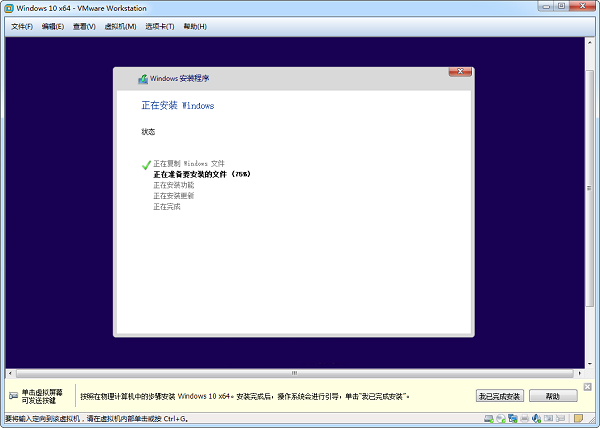Image resolution: width=600 pixels, height=428 pixels.
Task: Click the green checkmark beside the copy files step
Action: [146, 165]
